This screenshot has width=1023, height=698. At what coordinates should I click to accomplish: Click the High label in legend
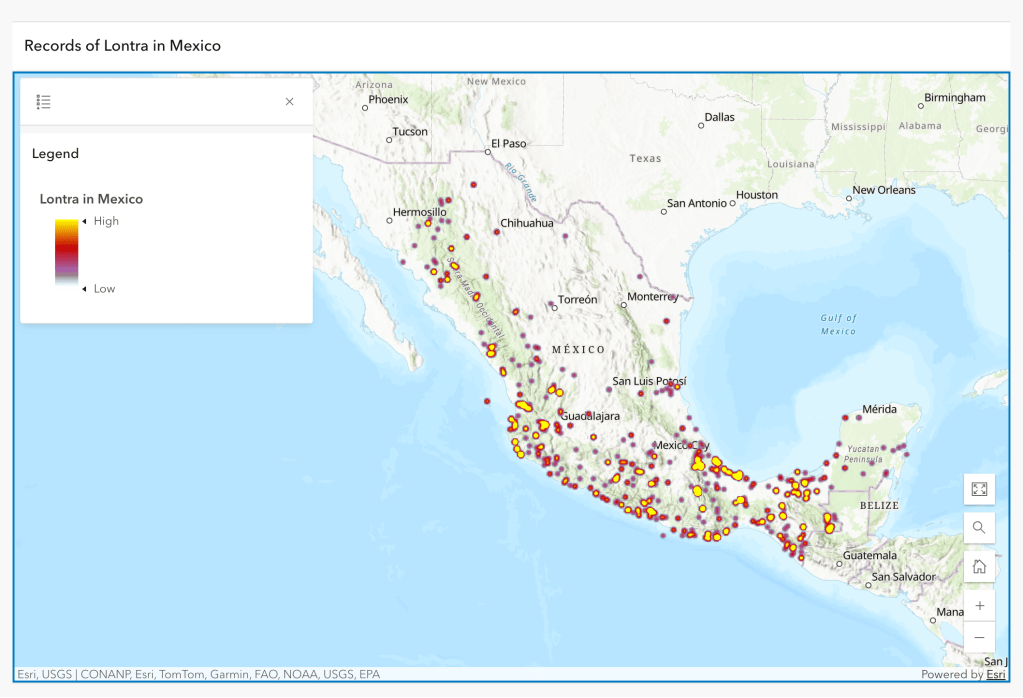tap(106, 221)
